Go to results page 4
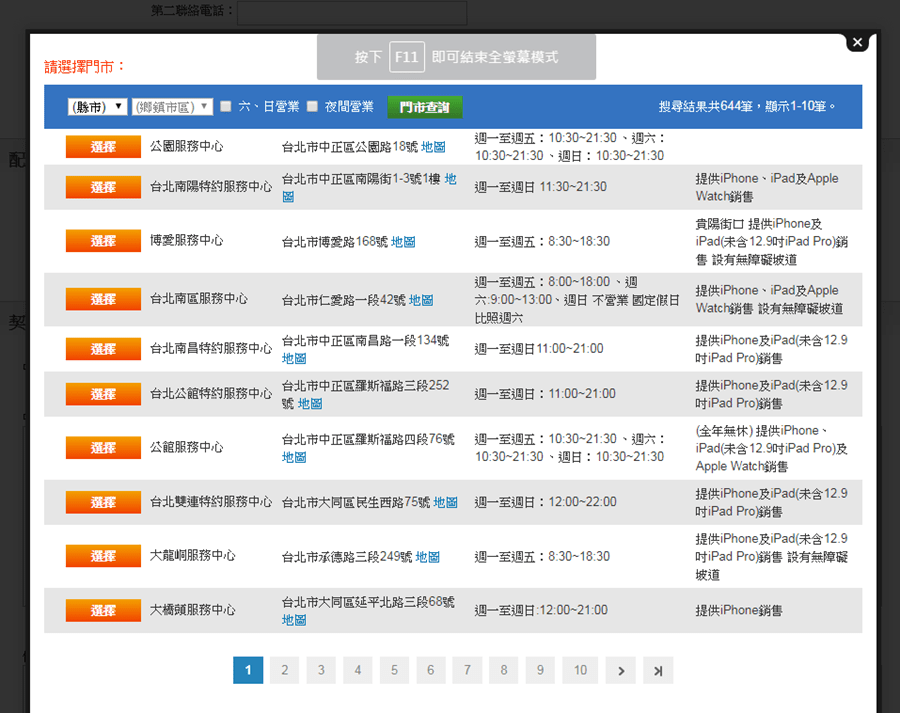The height and width of the screenshot is (713, 900). coord(358,670)
